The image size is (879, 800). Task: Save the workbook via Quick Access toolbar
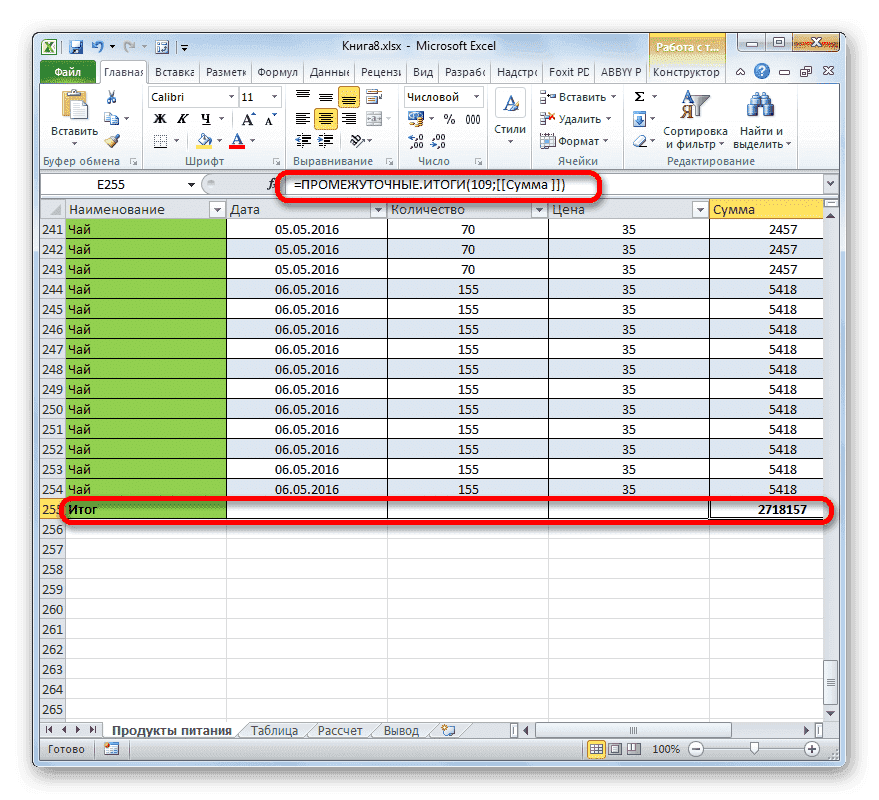[75, 46]
